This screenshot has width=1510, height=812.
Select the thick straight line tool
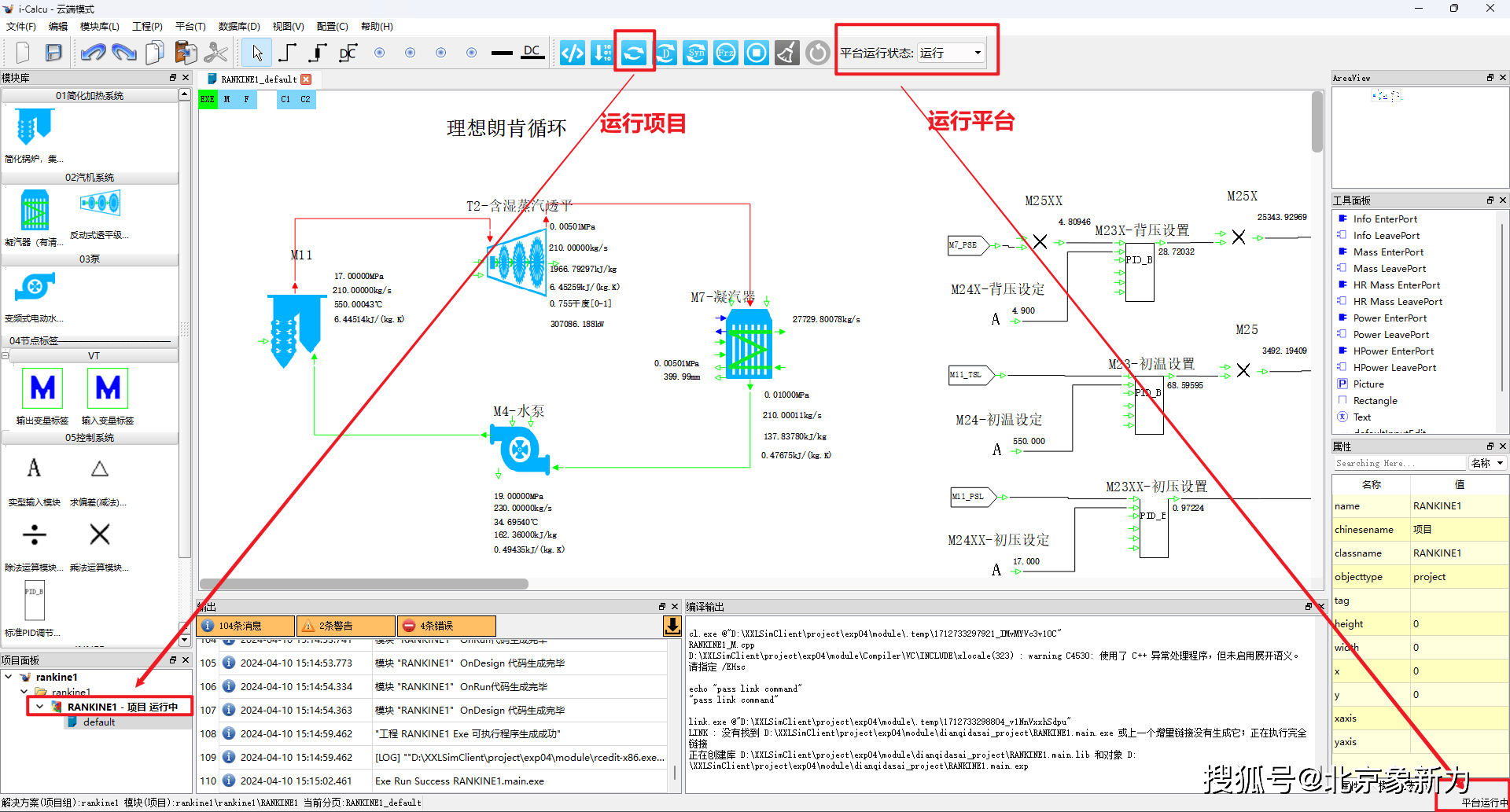502,53
